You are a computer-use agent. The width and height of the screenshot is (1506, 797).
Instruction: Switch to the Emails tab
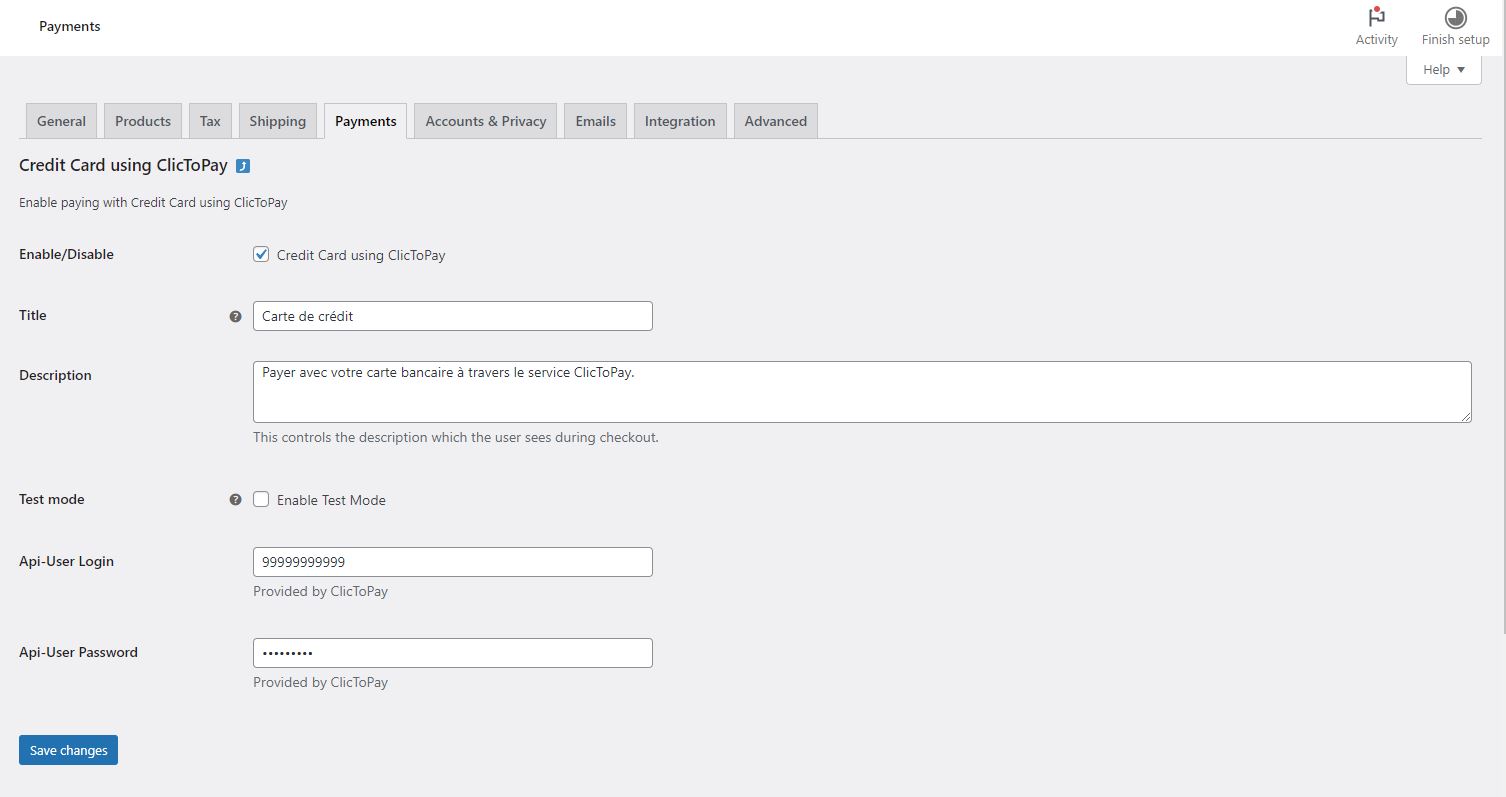click(595, 121)
